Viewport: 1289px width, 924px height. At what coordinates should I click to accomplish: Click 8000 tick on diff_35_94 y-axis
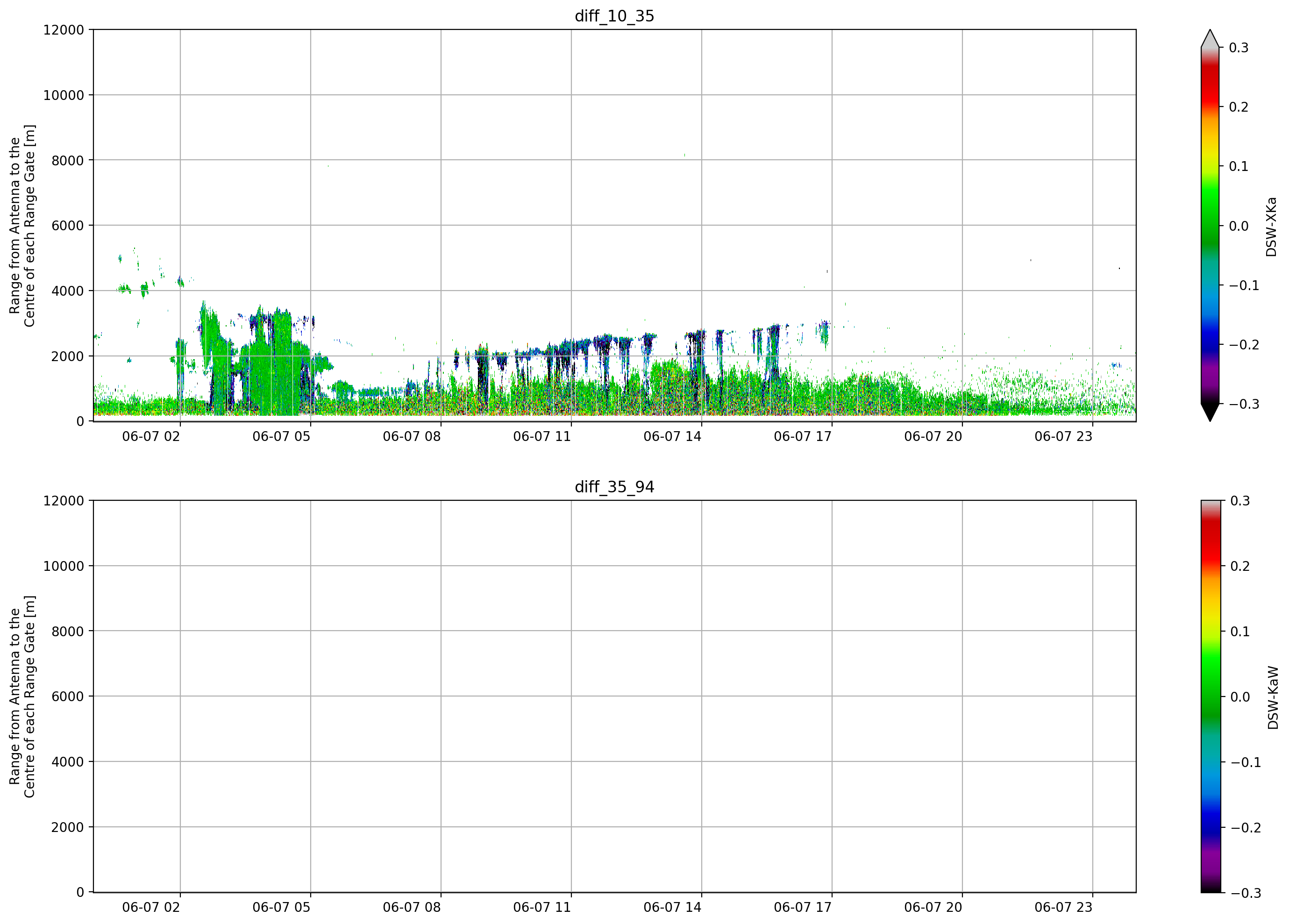[68, 631]
